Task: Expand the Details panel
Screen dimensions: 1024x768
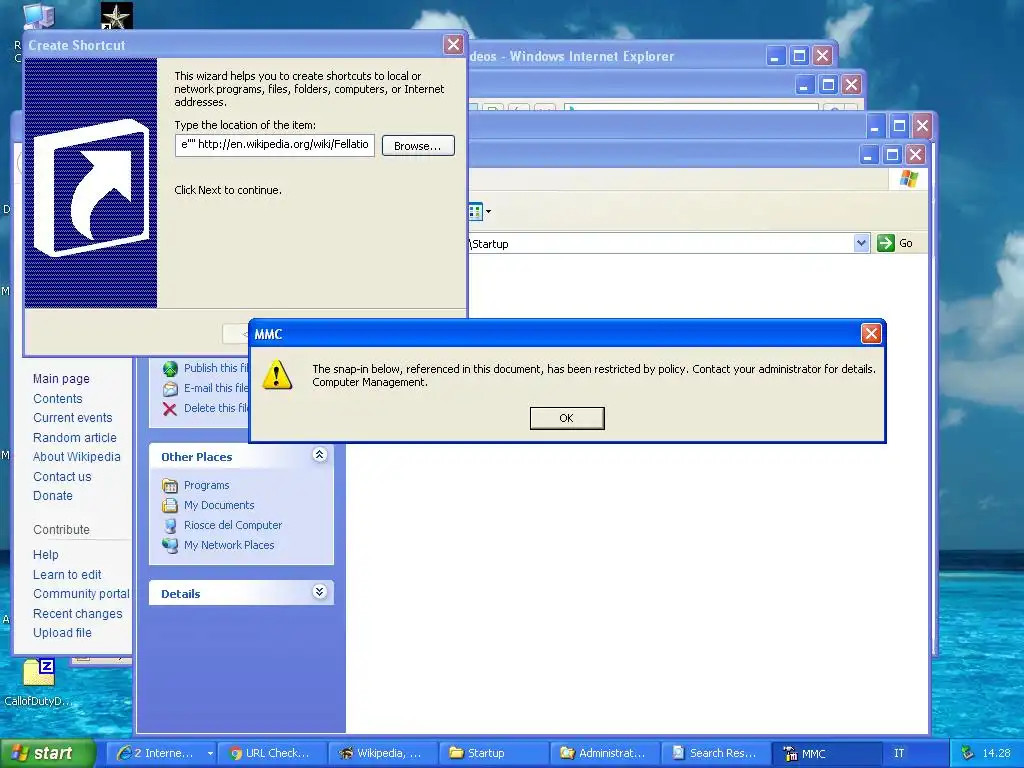Action: (x=319, y=592)
